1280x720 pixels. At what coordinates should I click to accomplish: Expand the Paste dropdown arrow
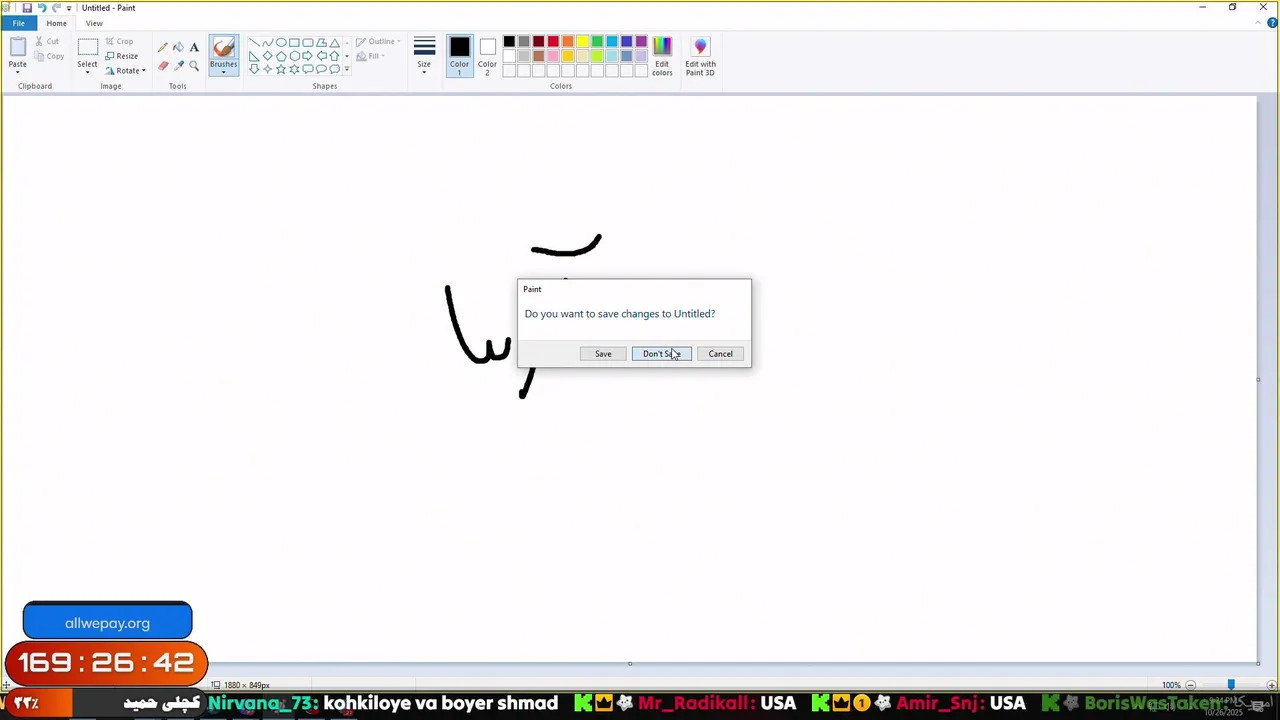(17, 72)
